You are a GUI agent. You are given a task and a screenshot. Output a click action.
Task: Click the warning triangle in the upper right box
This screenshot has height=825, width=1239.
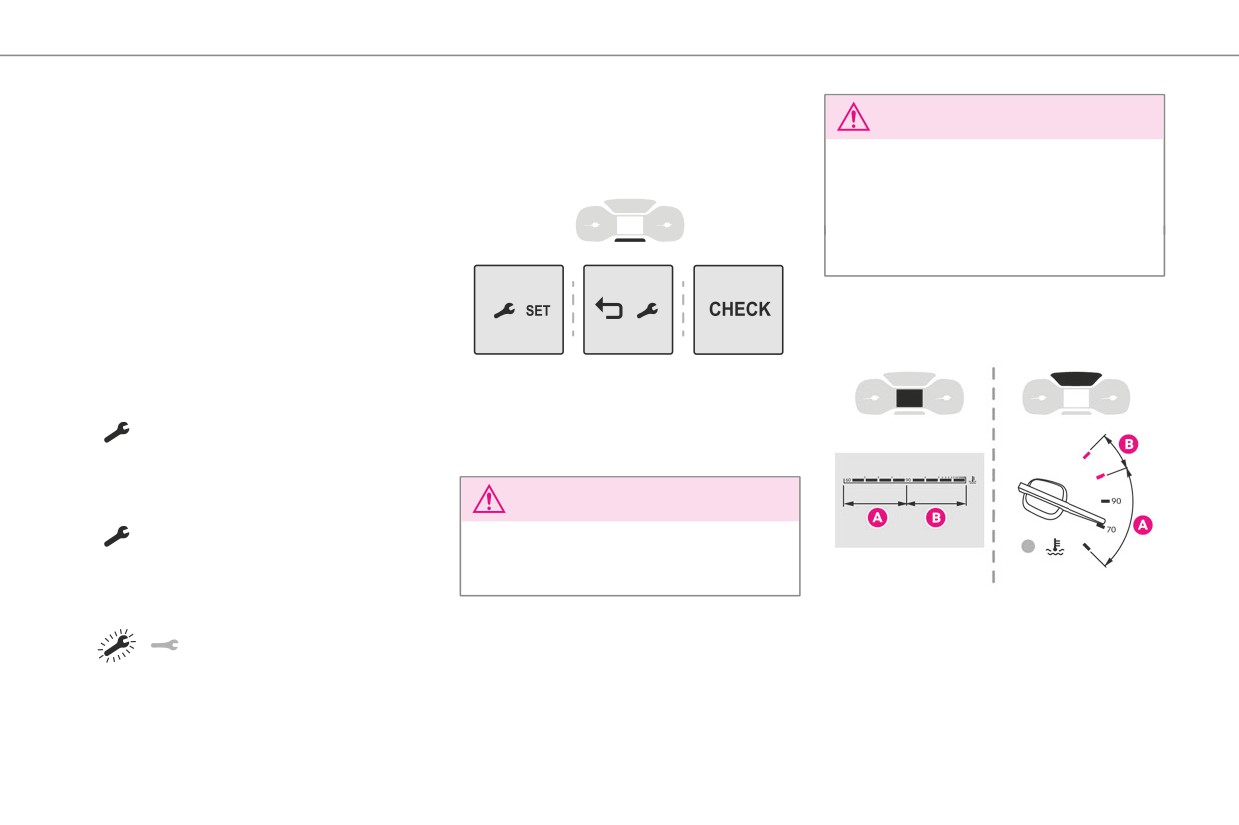pos(854,117)
